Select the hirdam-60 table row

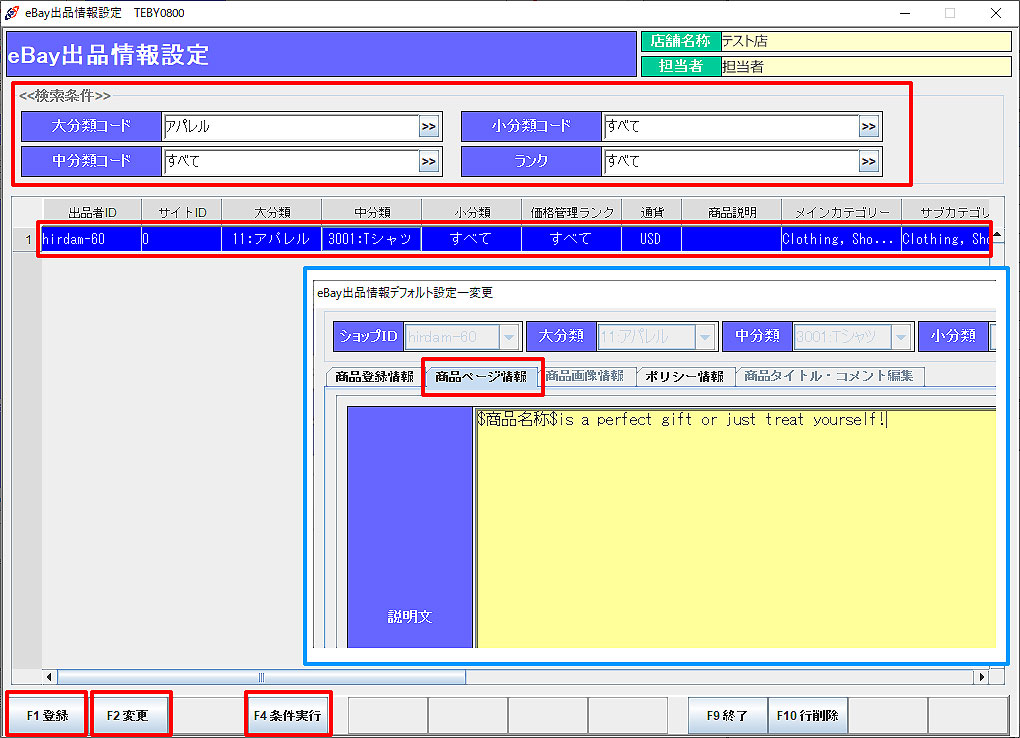point(400,240)
